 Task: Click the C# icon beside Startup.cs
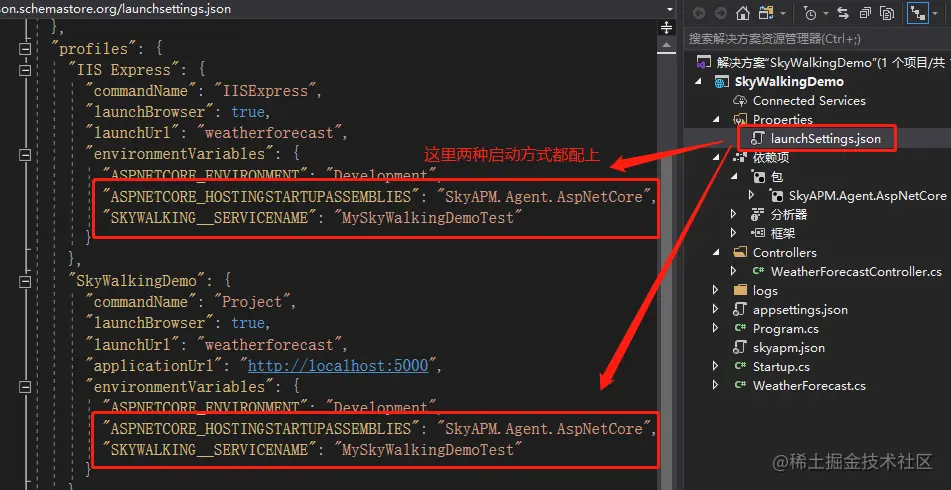coord(740,366)
